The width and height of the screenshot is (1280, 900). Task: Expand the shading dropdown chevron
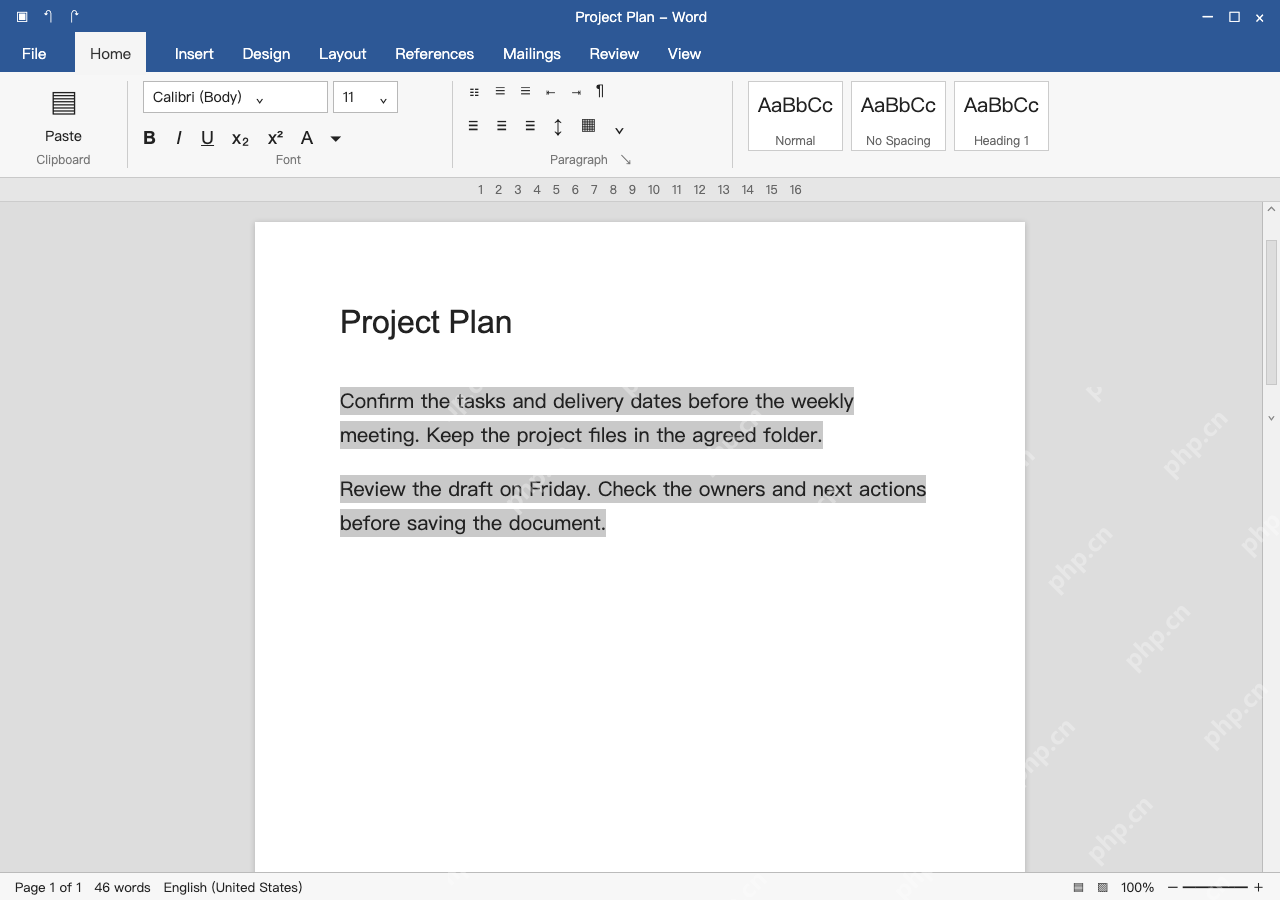coord(619,130)
